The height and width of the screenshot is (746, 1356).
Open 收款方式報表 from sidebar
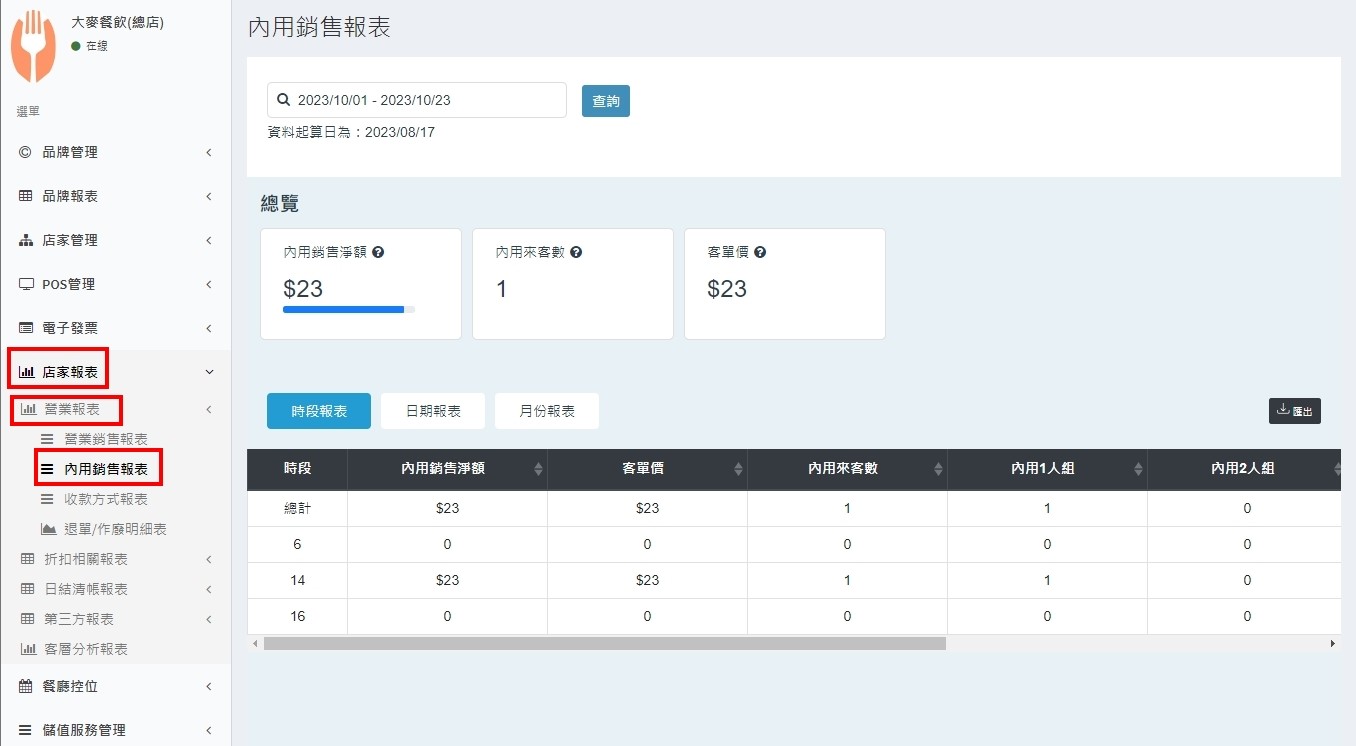(x=105, y=499)
